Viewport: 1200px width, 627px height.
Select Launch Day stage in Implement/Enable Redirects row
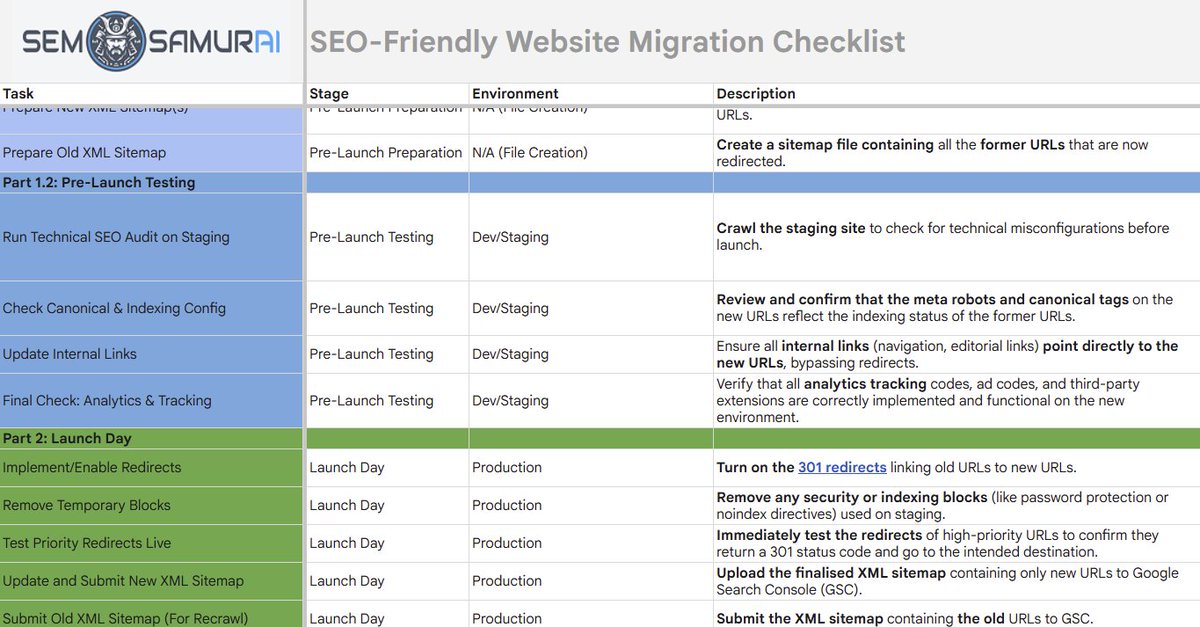[x=387, y=468]
